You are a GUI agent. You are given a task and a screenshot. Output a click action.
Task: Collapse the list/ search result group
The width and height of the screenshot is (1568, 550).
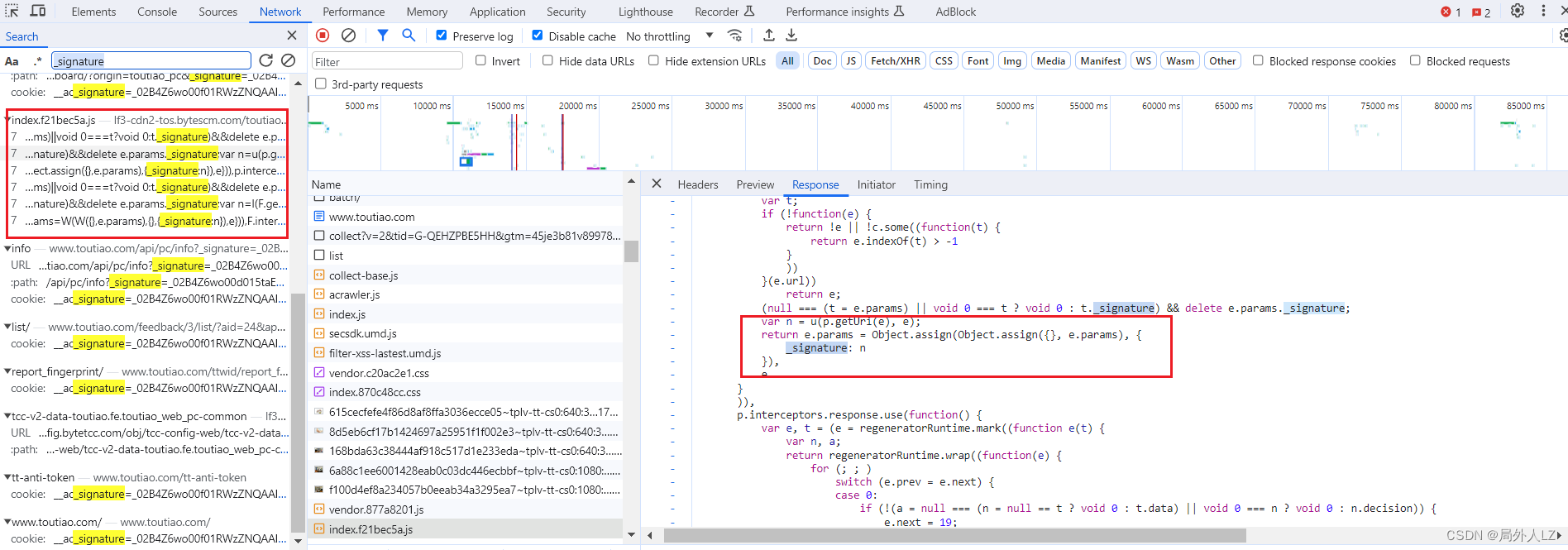(7, 327)
